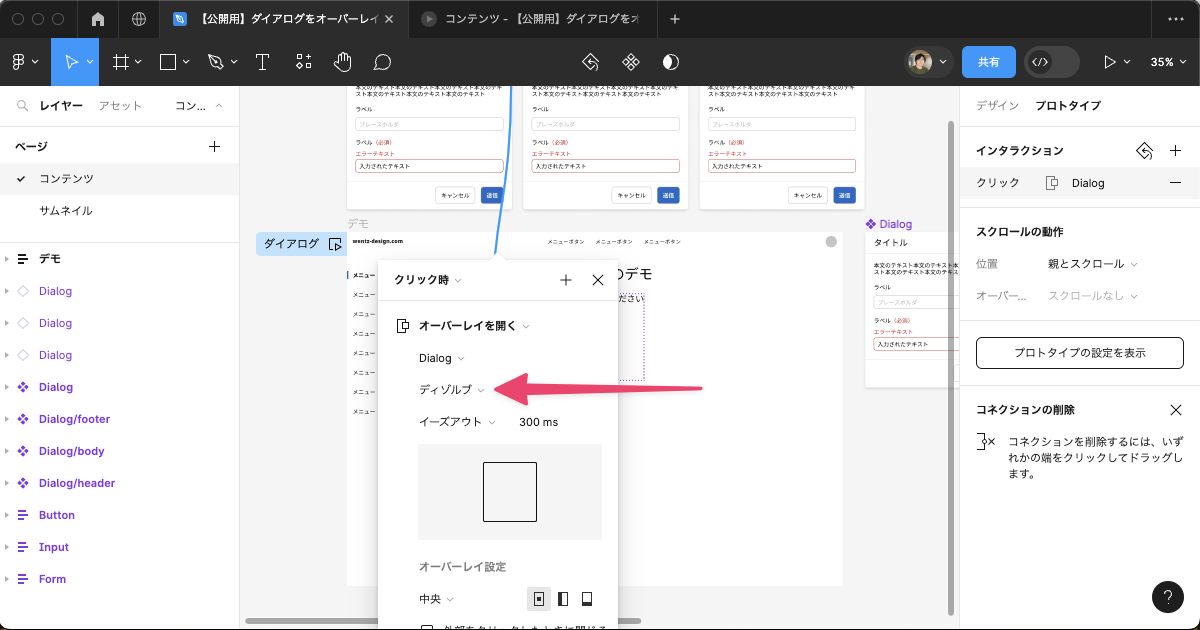The height and width of the screenshot is (630, 1200).
Task: Select the Text tool
Action: click(x=263, y=62)
